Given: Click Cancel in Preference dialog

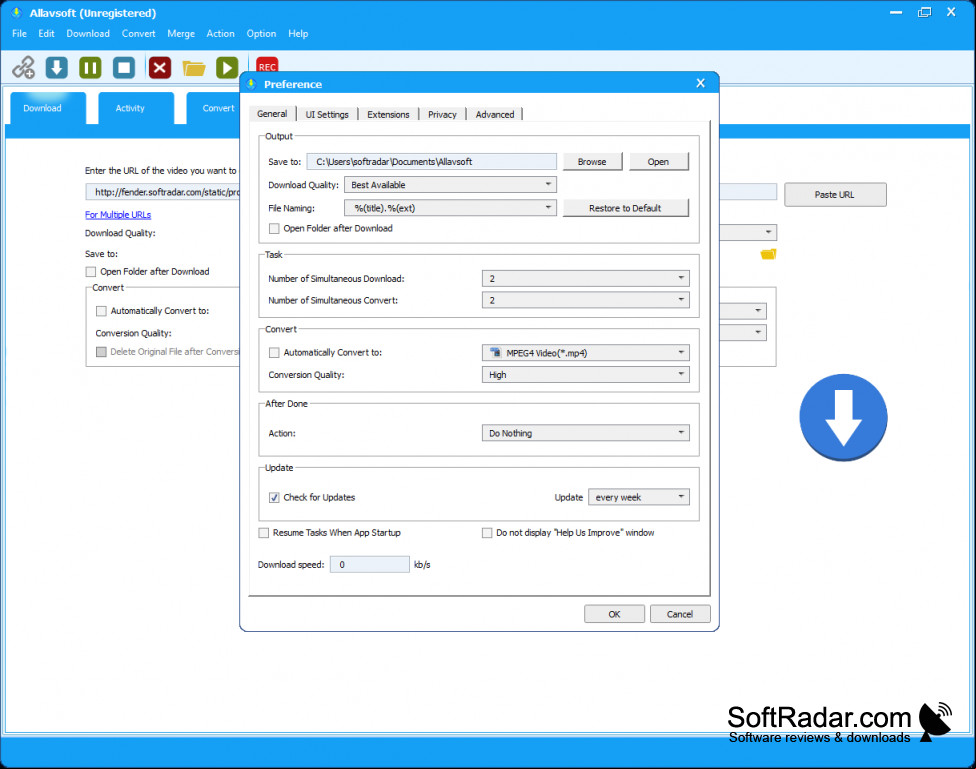Looking at the screenshot, I should coord(680,614).
